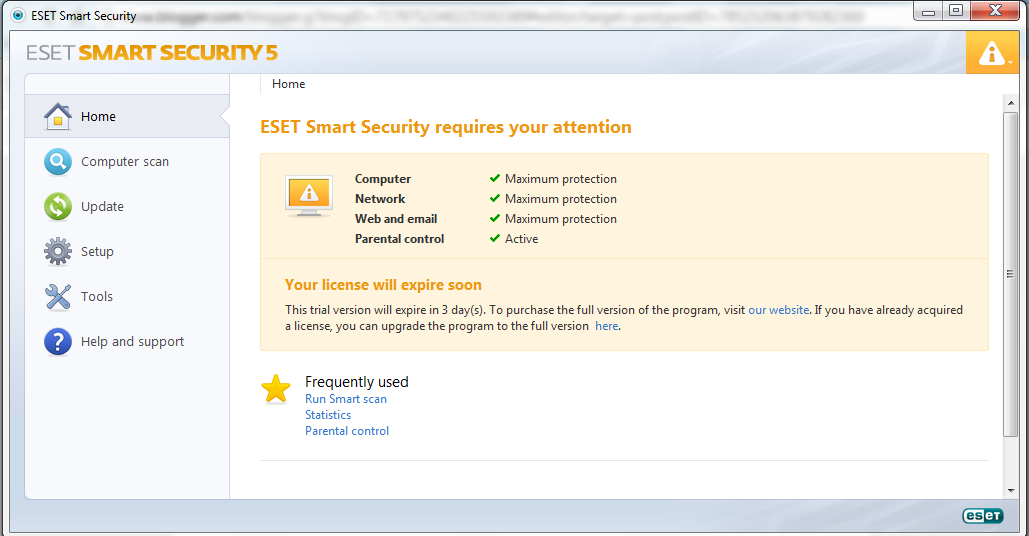This screenshot has height=536, width=1029.
Task: Open Help and support question mark icon
Action: pos(58,342)
